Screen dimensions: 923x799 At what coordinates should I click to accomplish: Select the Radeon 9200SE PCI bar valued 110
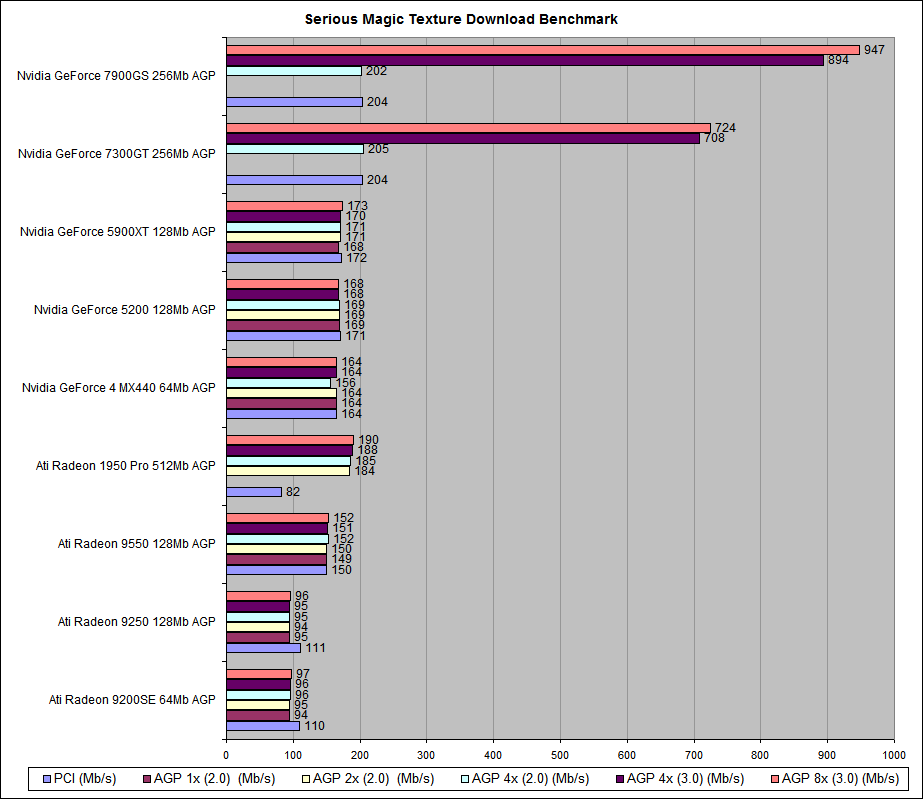pos(263,726)
